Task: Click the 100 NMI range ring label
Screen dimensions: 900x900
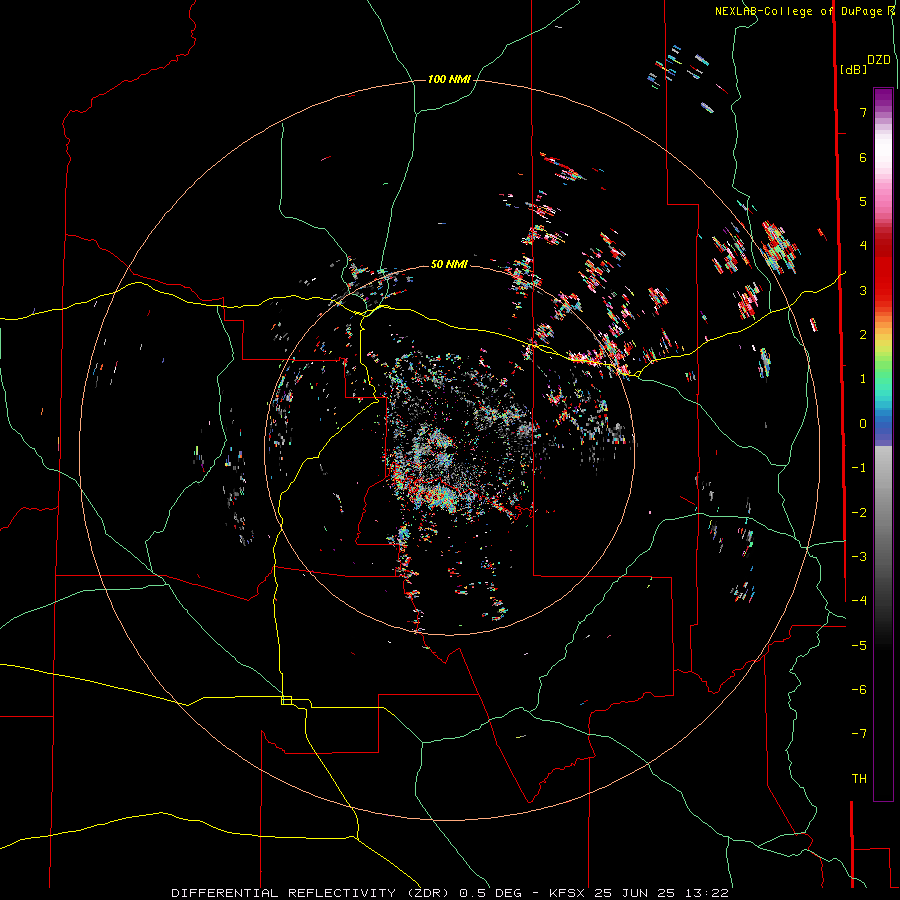Action: [x=449, y=79]
